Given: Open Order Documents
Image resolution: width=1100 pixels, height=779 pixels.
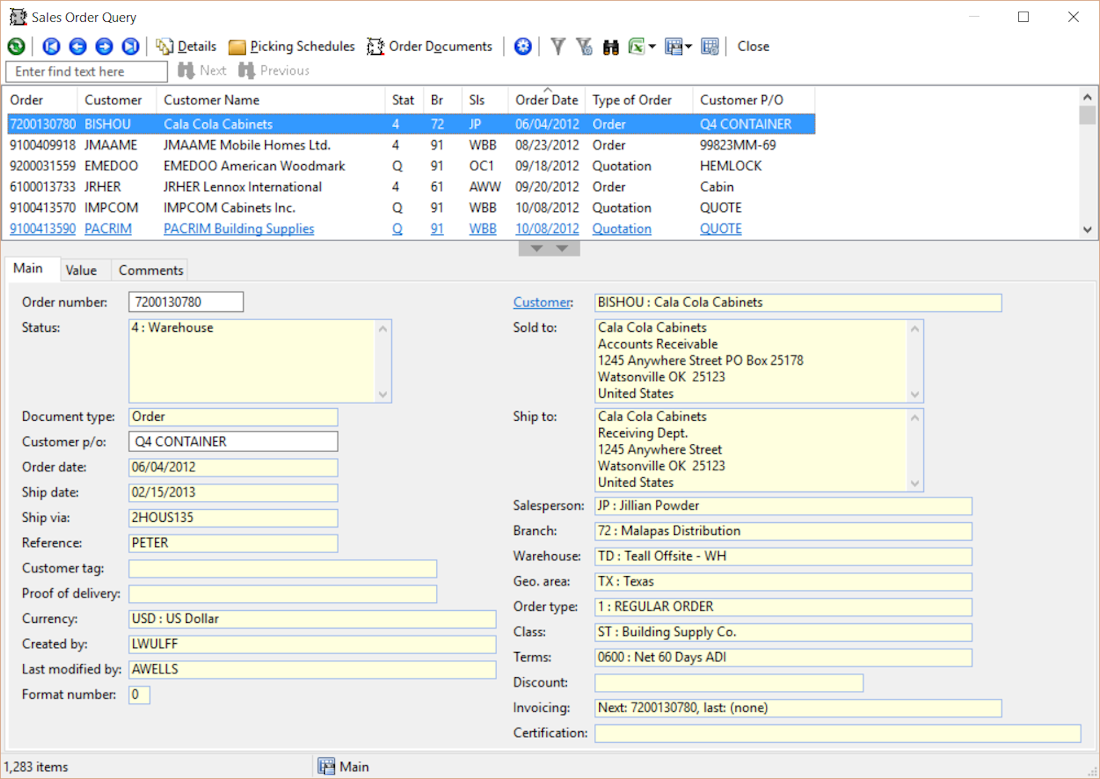Looking at the screenshot, I should [x=430, y=46].
